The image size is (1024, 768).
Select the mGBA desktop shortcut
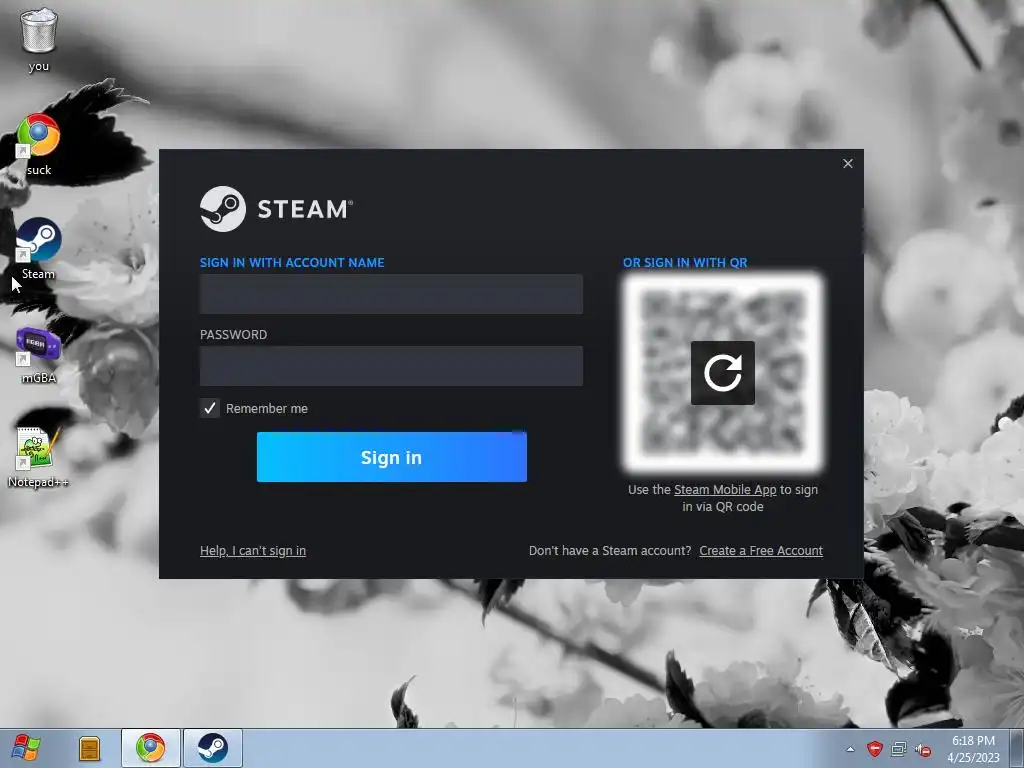(x=39, y=353)
